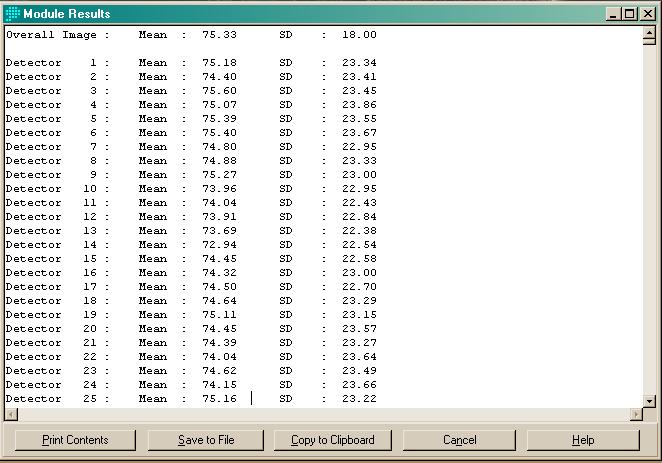The height and width of the screenshot is (463, 662).
Task: Click Detector 2 mean value 74.40
Action: click(x=219, y=76)
